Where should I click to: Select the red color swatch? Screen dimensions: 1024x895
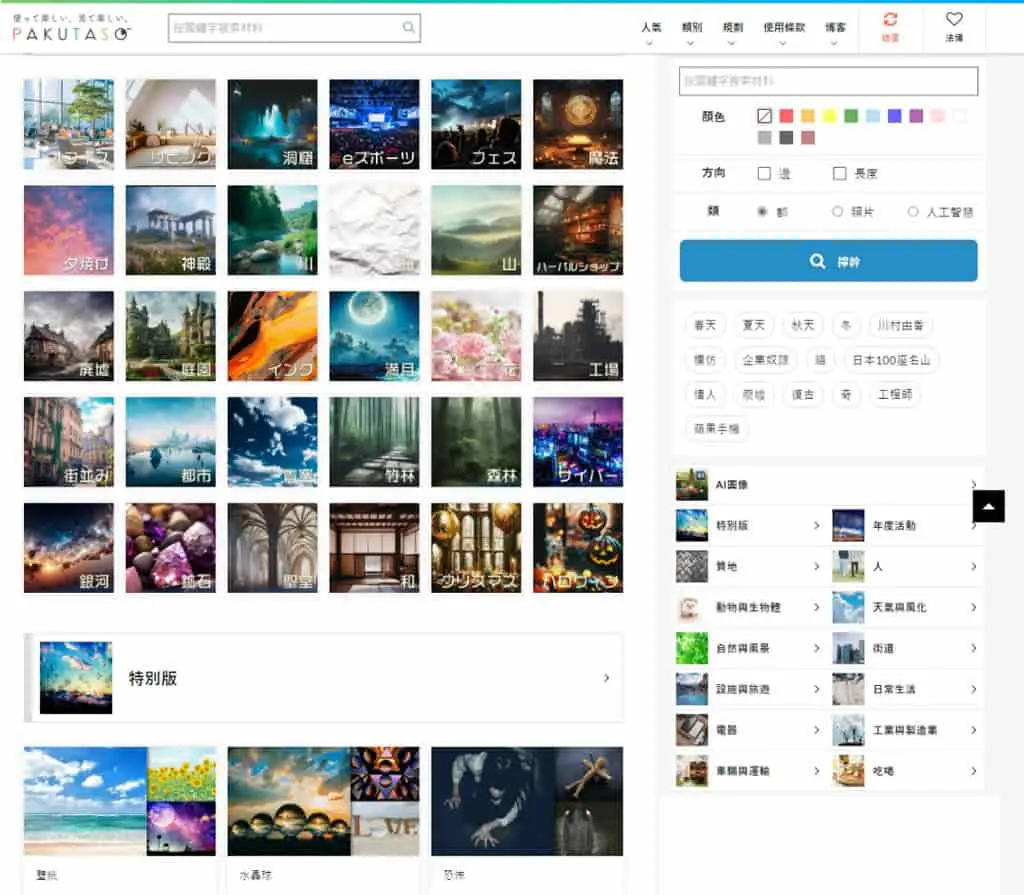786,116
